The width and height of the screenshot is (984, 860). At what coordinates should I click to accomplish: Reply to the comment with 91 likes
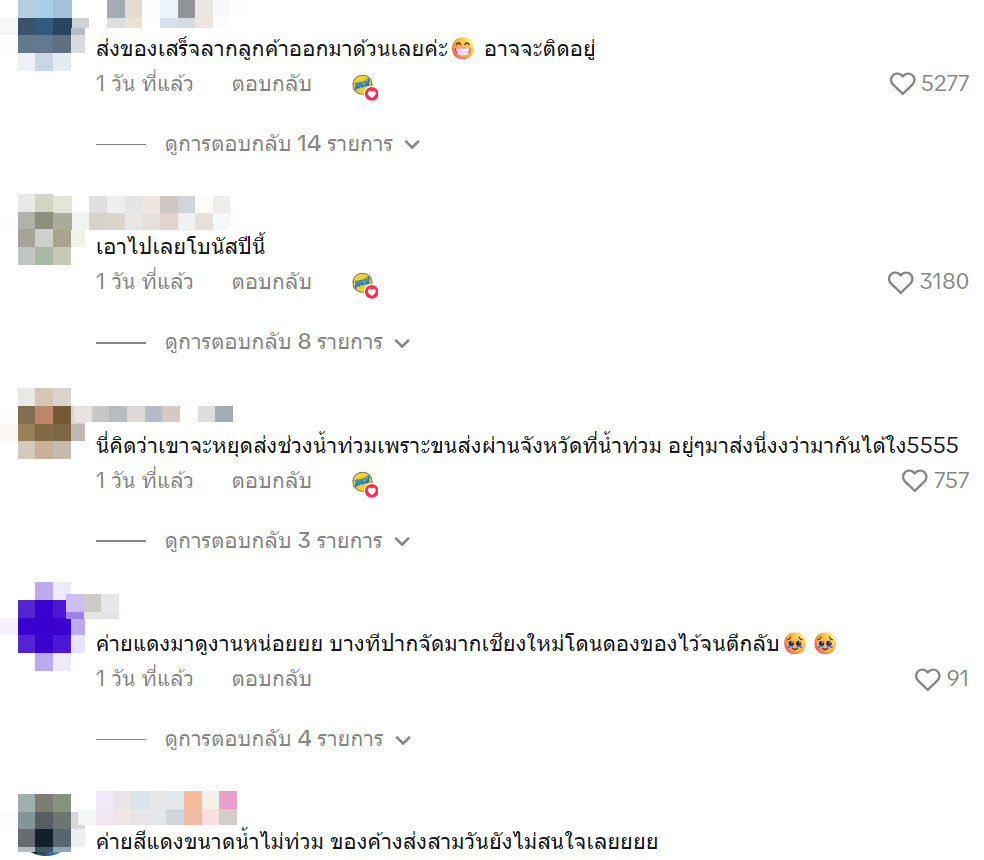(272, 680)
